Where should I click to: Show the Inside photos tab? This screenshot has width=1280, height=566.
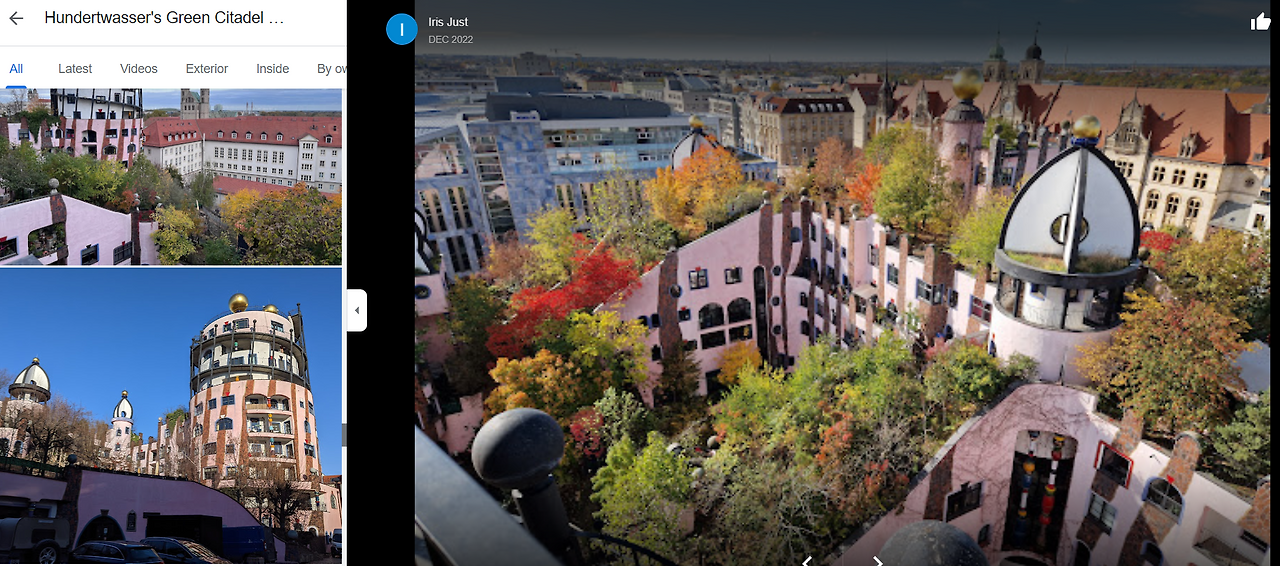272,69
